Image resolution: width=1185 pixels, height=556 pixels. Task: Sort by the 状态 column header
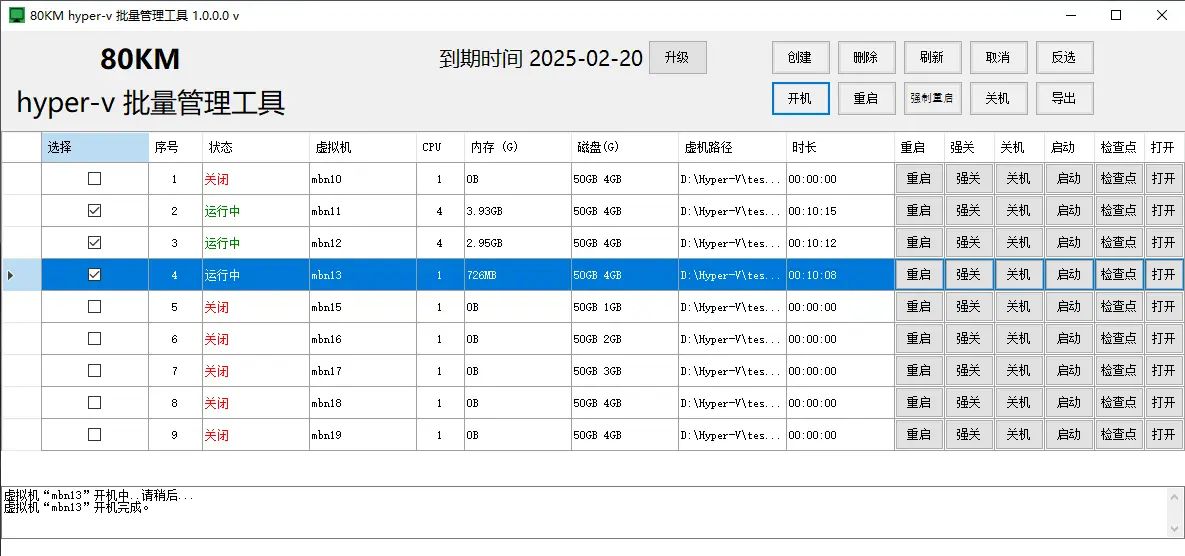255,147
